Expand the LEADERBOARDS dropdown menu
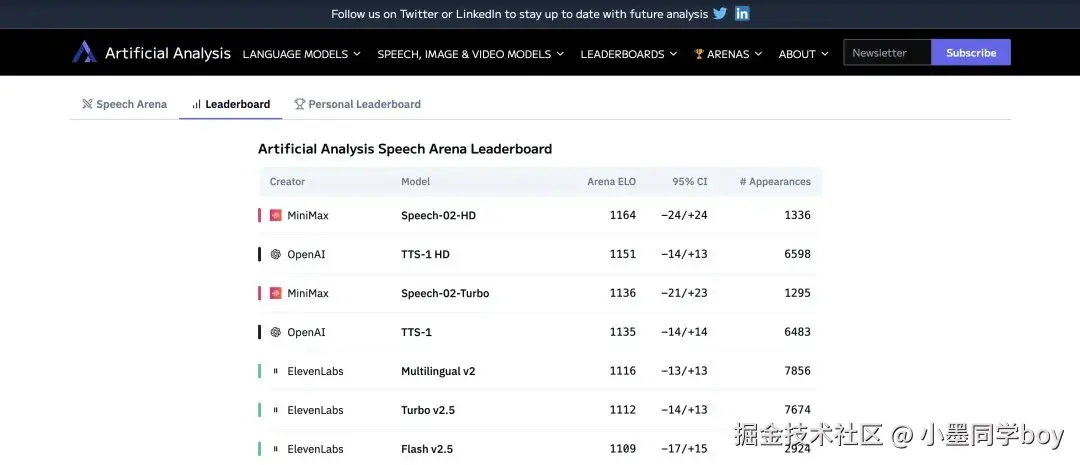The image size is (1080, 465). pyautogui.click(x=628, y=54)
